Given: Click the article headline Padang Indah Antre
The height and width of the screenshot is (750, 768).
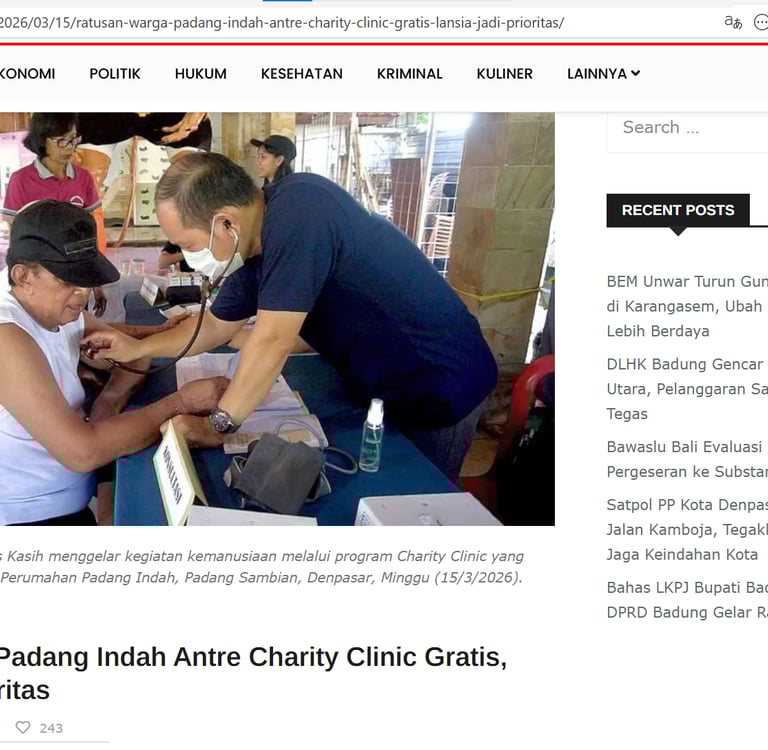Looking at the screenshot, I should tap(253, 673).
